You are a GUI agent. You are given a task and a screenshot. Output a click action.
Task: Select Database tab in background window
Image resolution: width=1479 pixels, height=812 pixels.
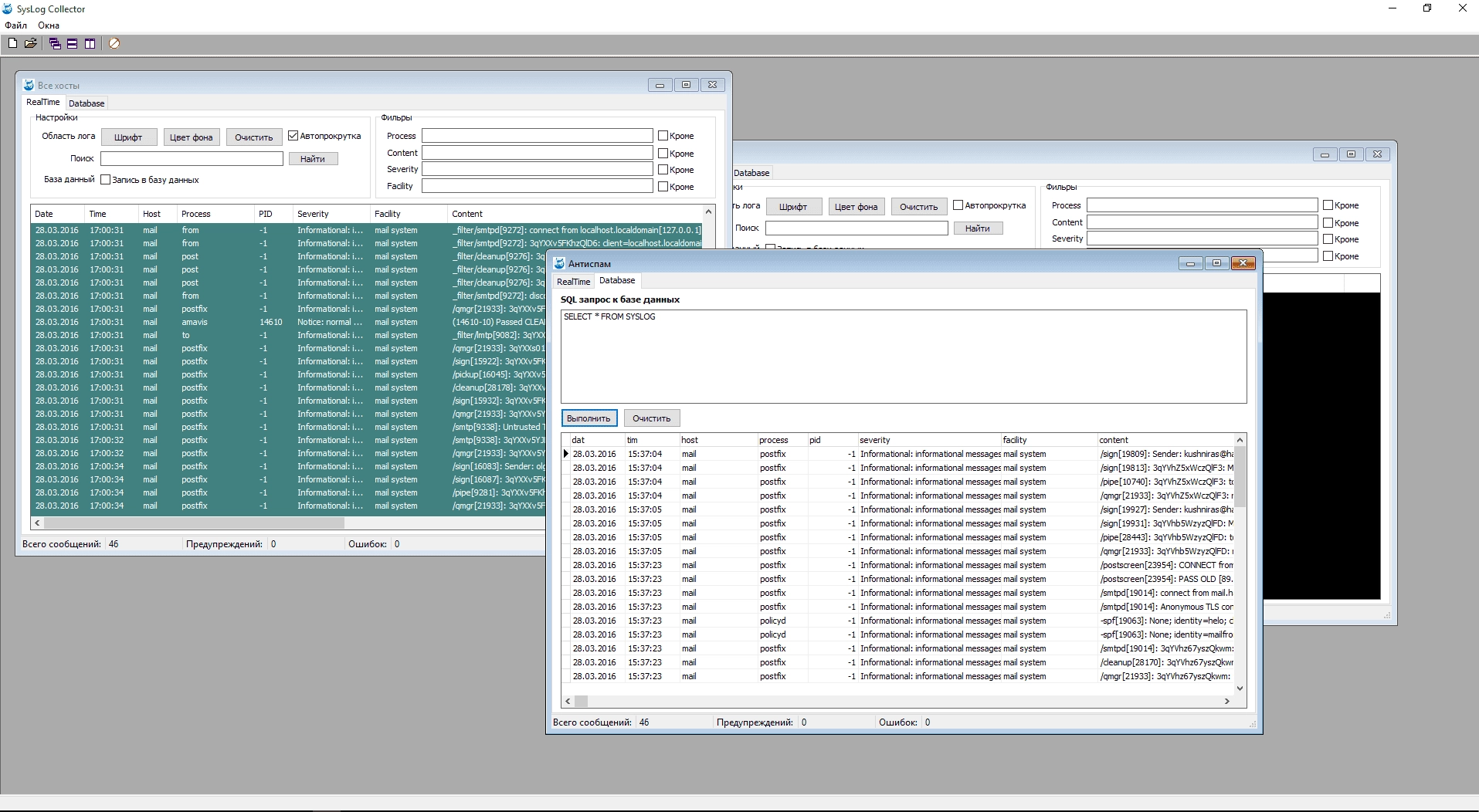[x=751, y=173]
